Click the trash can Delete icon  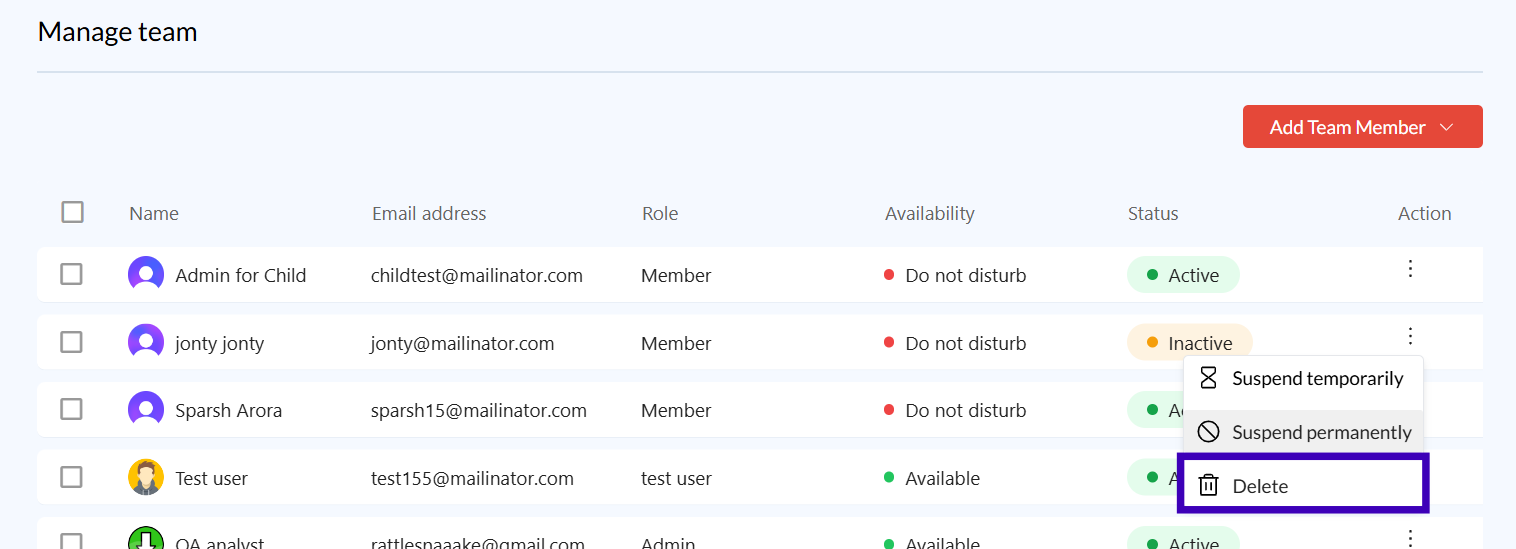tap(1208, 486)
